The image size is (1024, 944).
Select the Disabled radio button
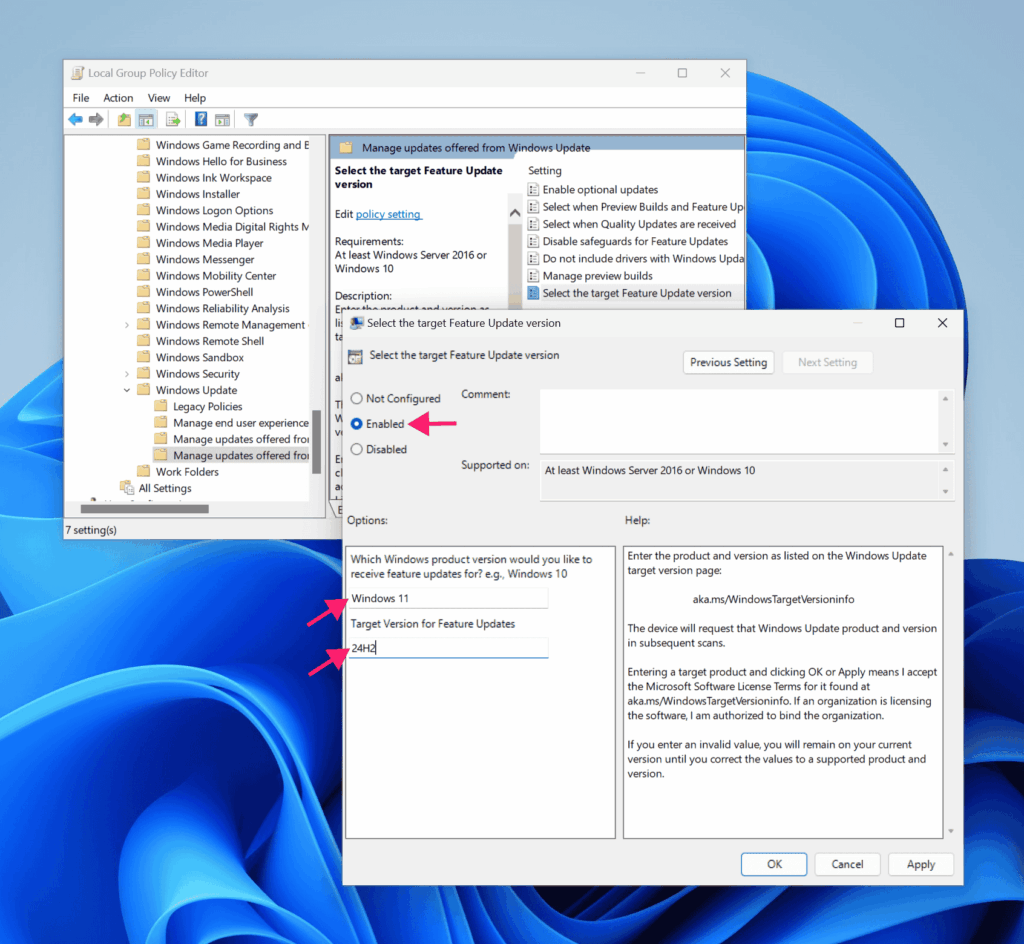click(357, 449)
